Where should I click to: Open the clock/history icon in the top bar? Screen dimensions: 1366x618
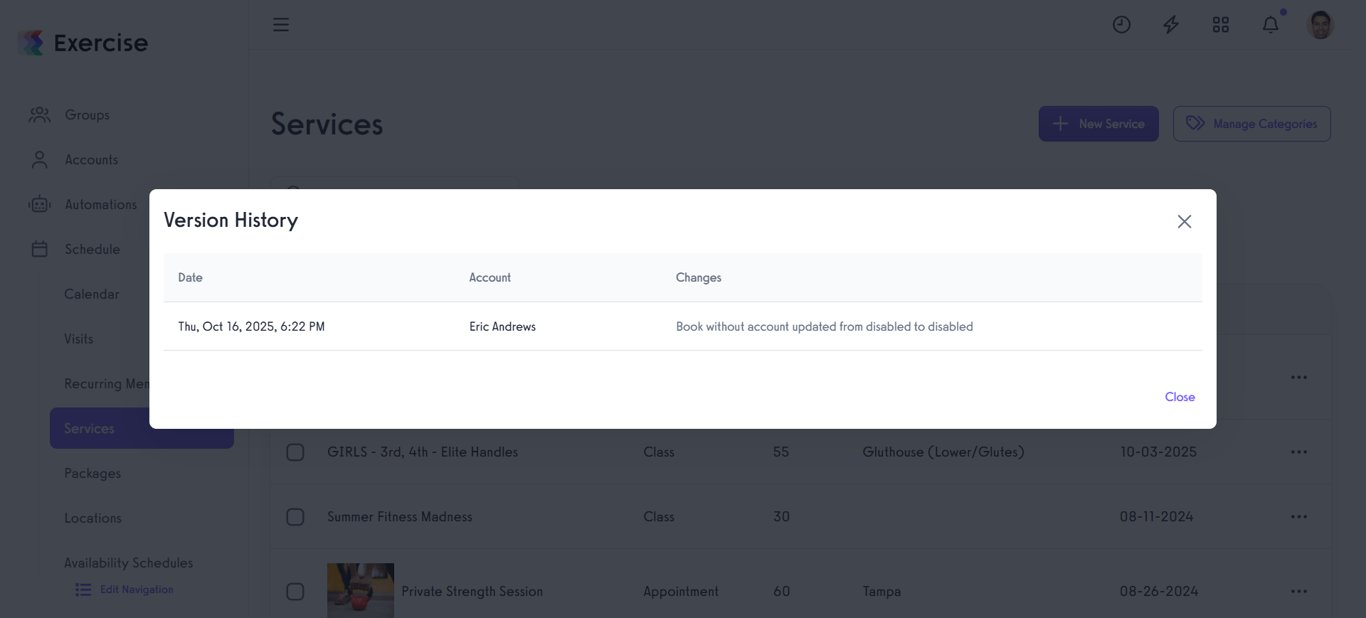[x=1121, y=23]
